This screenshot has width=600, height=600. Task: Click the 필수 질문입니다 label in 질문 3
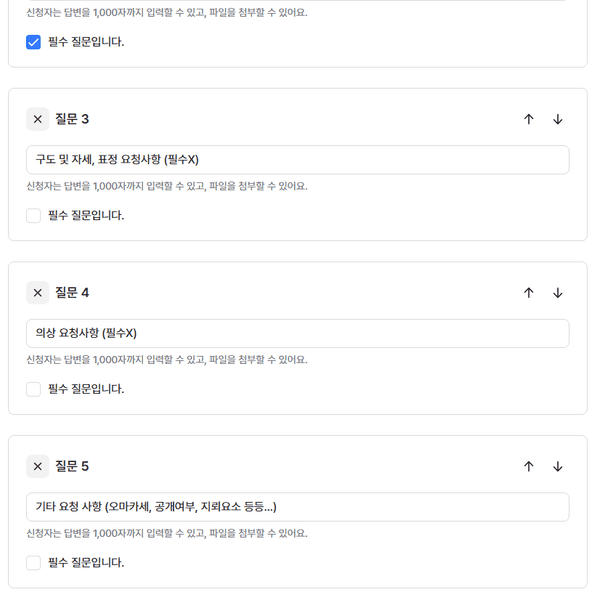pyautogui.click(x=86, y=215)
